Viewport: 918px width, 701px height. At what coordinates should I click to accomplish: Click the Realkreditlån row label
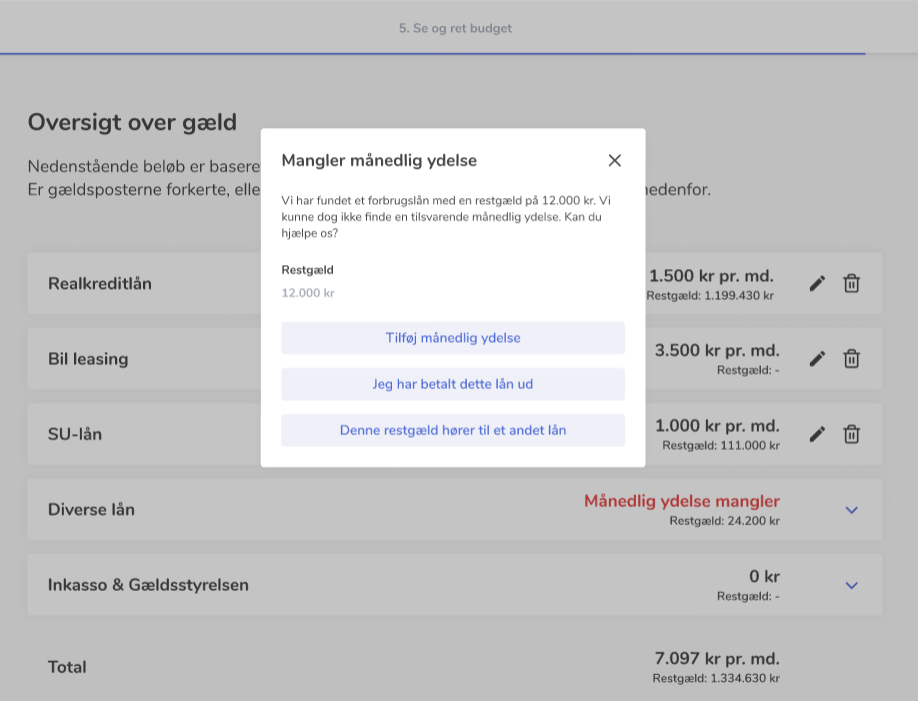click(x=100, y=283)
